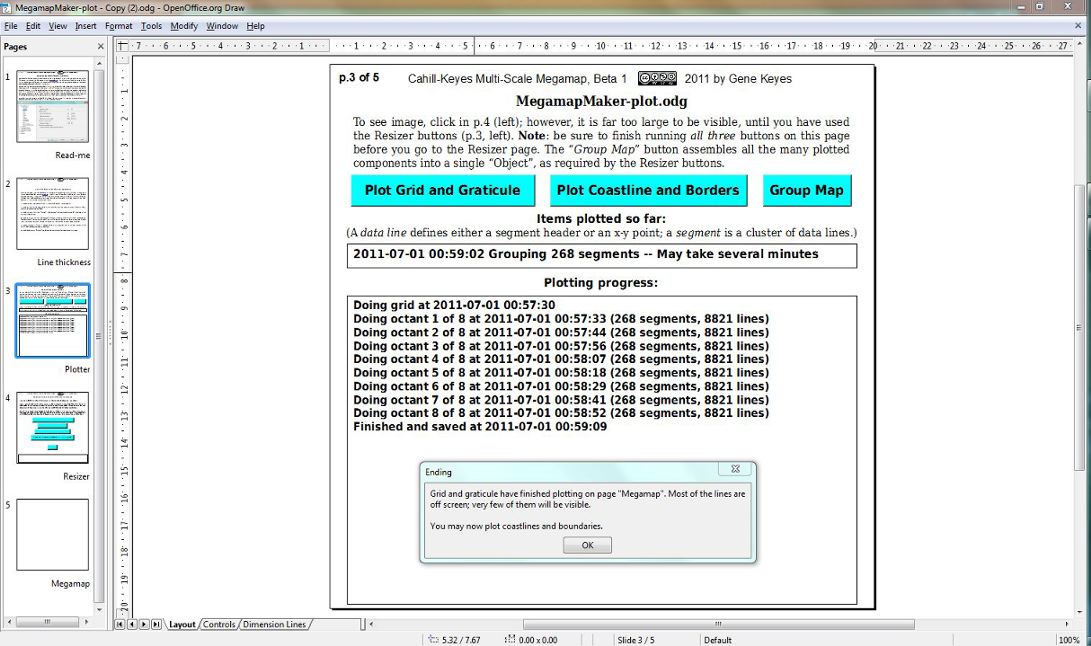The image size is (1091, 646).
Task: Select page 2 Line thickness thumbnail
Action: pos(53,213)
